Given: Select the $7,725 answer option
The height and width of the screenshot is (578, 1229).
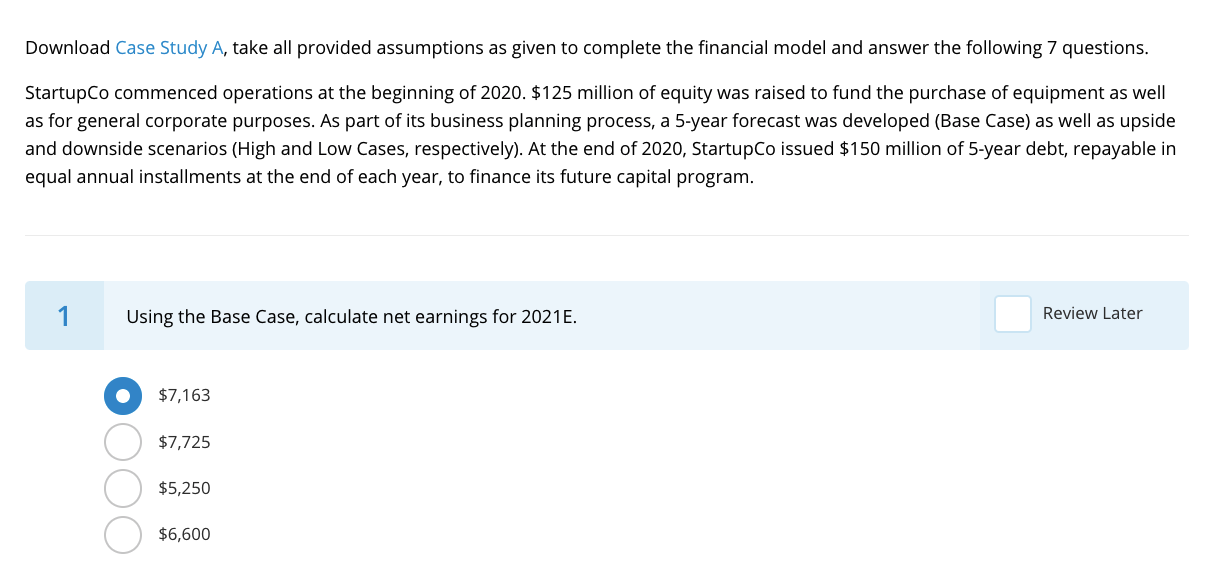Looking at the screenshot, I should [122, 441].
